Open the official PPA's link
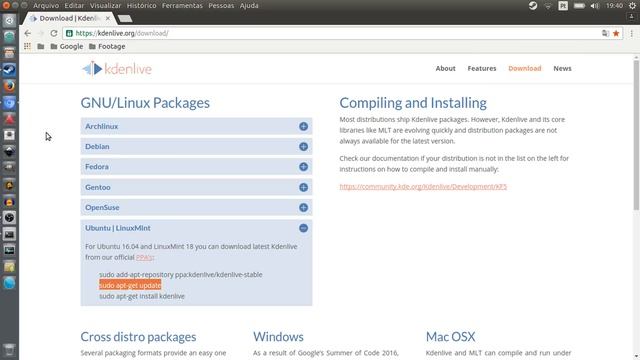Viewport: 640px width, 360px height. pos(144,257)
